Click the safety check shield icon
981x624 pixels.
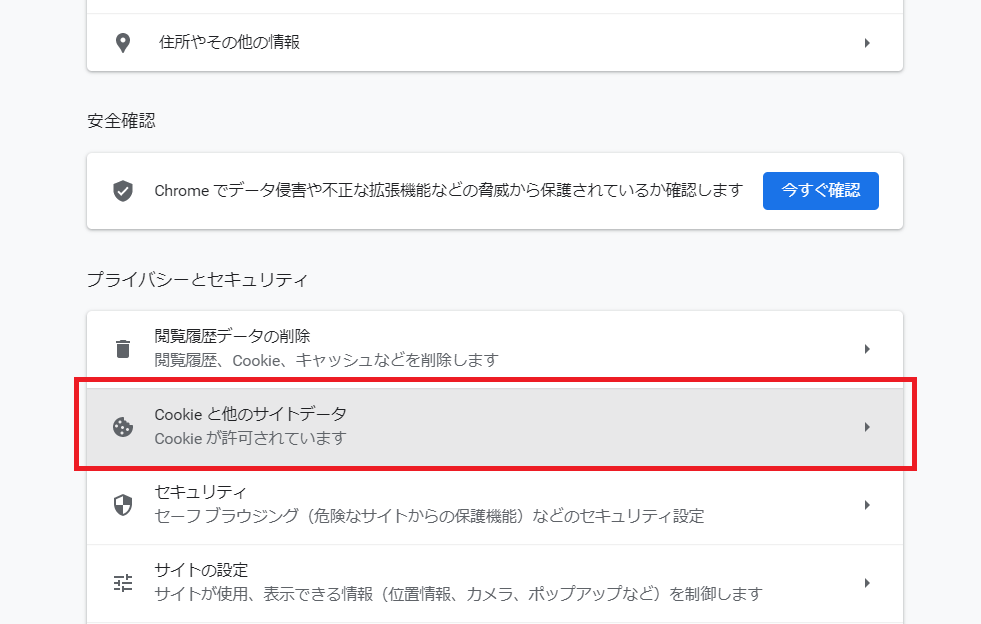[123, 191]
